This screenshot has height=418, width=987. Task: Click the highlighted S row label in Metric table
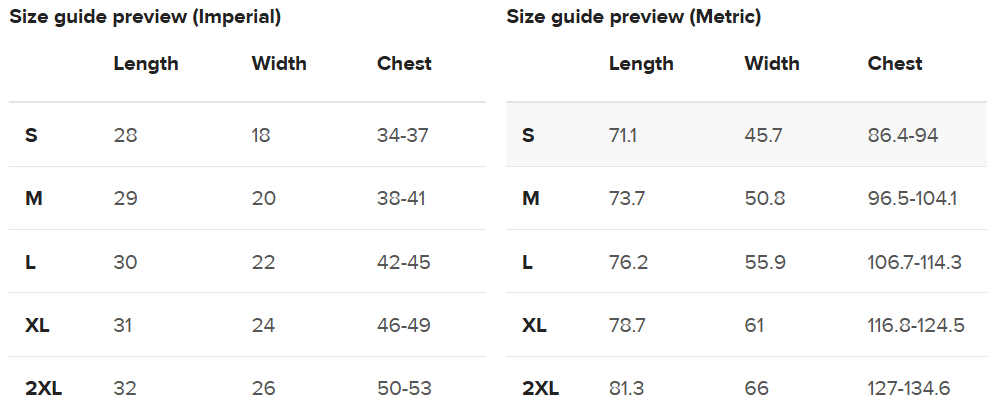[528, 135]
